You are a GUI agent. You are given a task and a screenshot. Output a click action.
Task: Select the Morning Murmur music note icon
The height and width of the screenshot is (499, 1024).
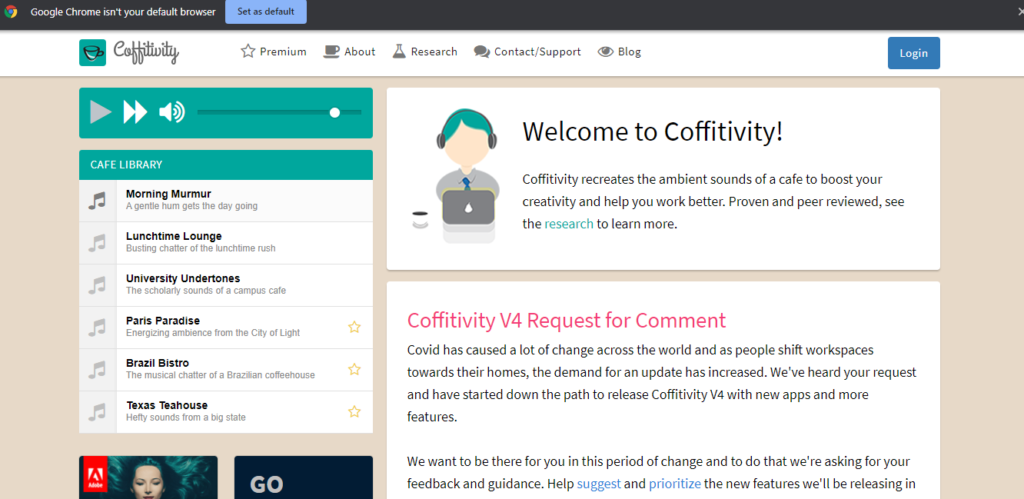click(x=97, y=201)
